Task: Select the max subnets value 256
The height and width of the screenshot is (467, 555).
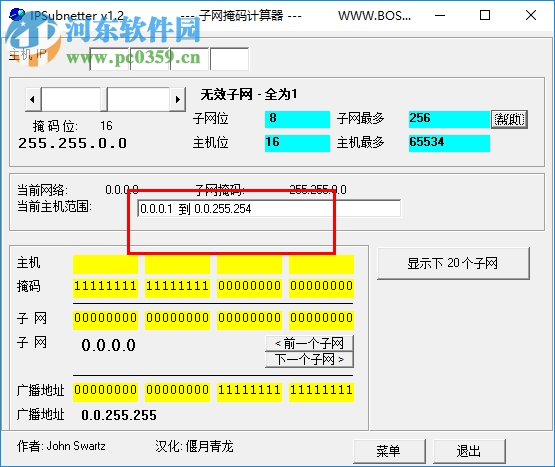Action: (449, 119)
